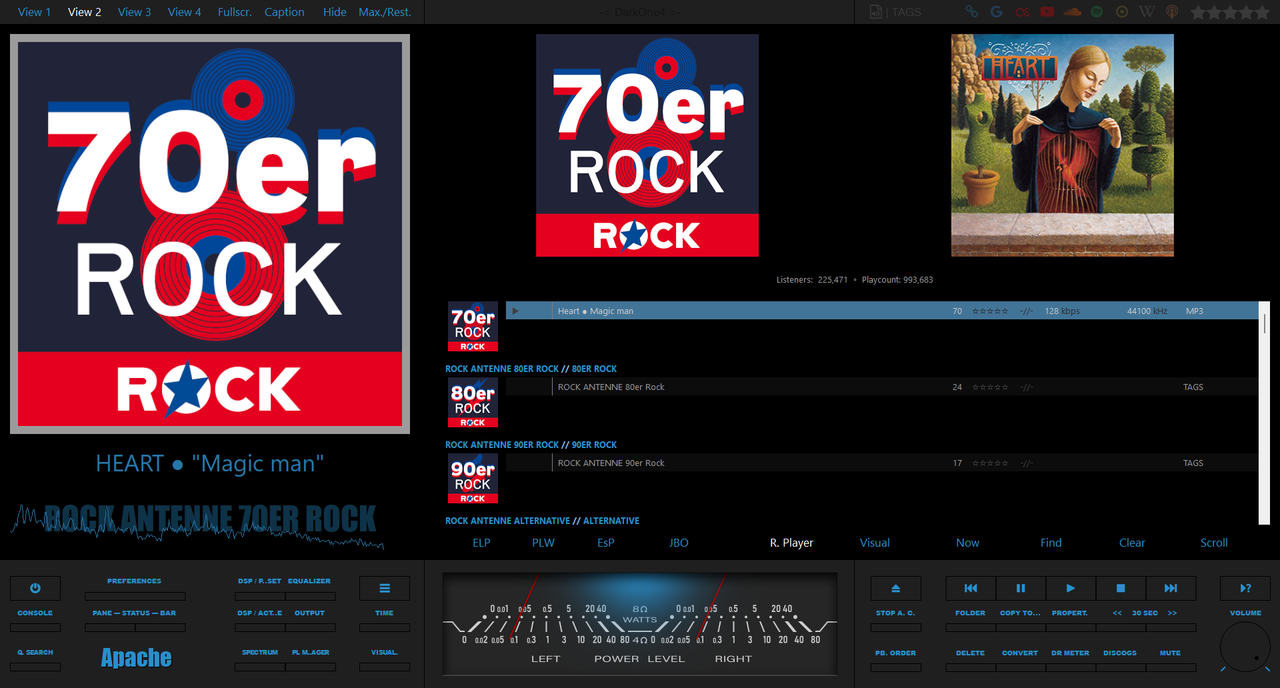Switch to View 2
This screenshot has width=1280, height=688.
click(84, 12)
